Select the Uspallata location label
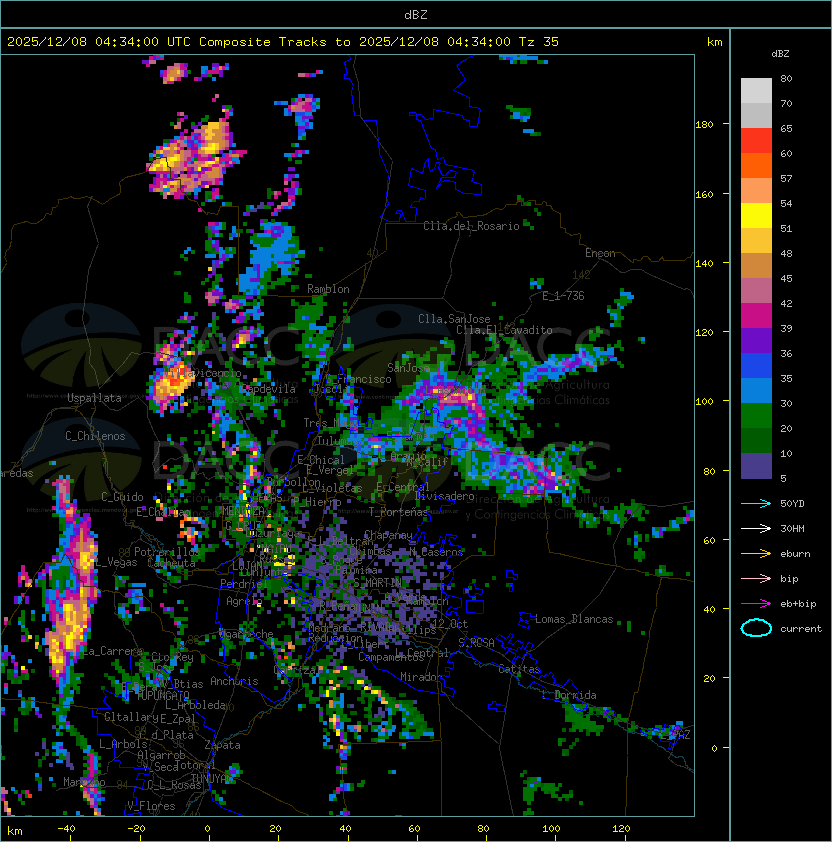The image size is (832, 842). pos(94,398)
